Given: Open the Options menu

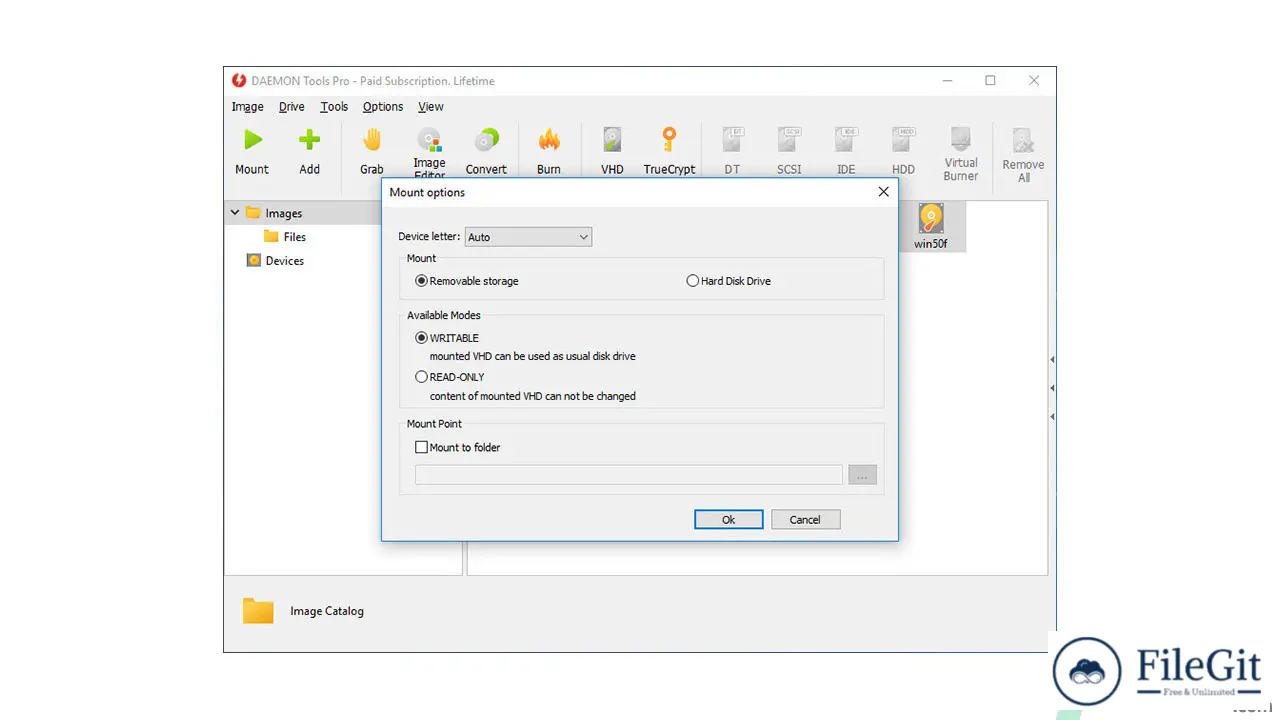Looking at the screenshot, I should coord(383,107).
